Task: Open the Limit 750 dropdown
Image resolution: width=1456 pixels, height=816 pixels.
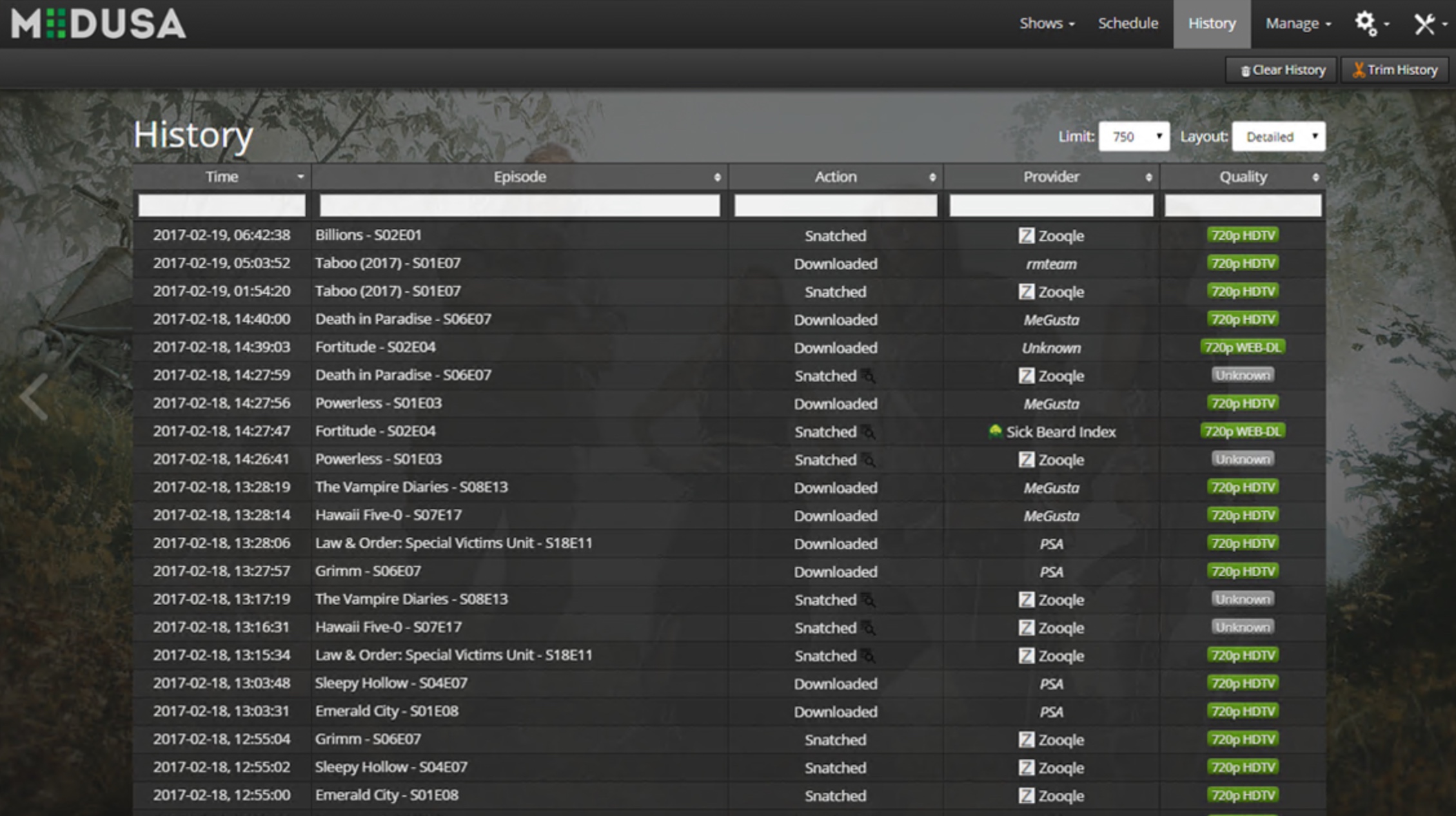Action: point(1134,137)
